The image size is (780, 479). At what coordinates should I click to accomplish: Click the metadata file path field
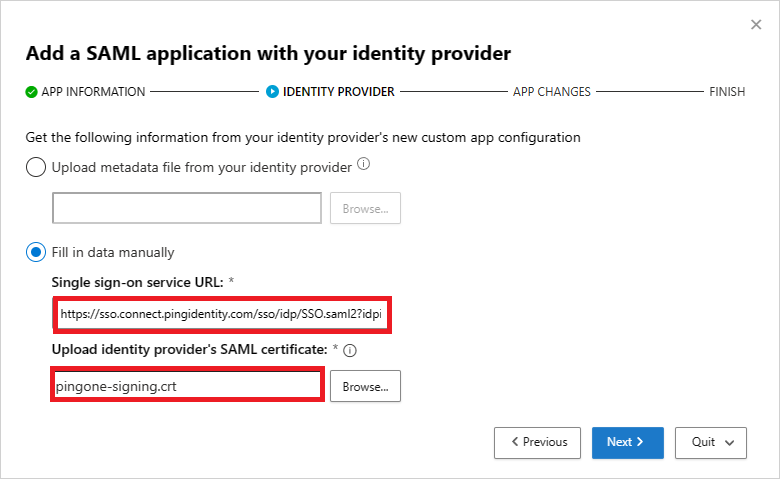tap(187, 208)
